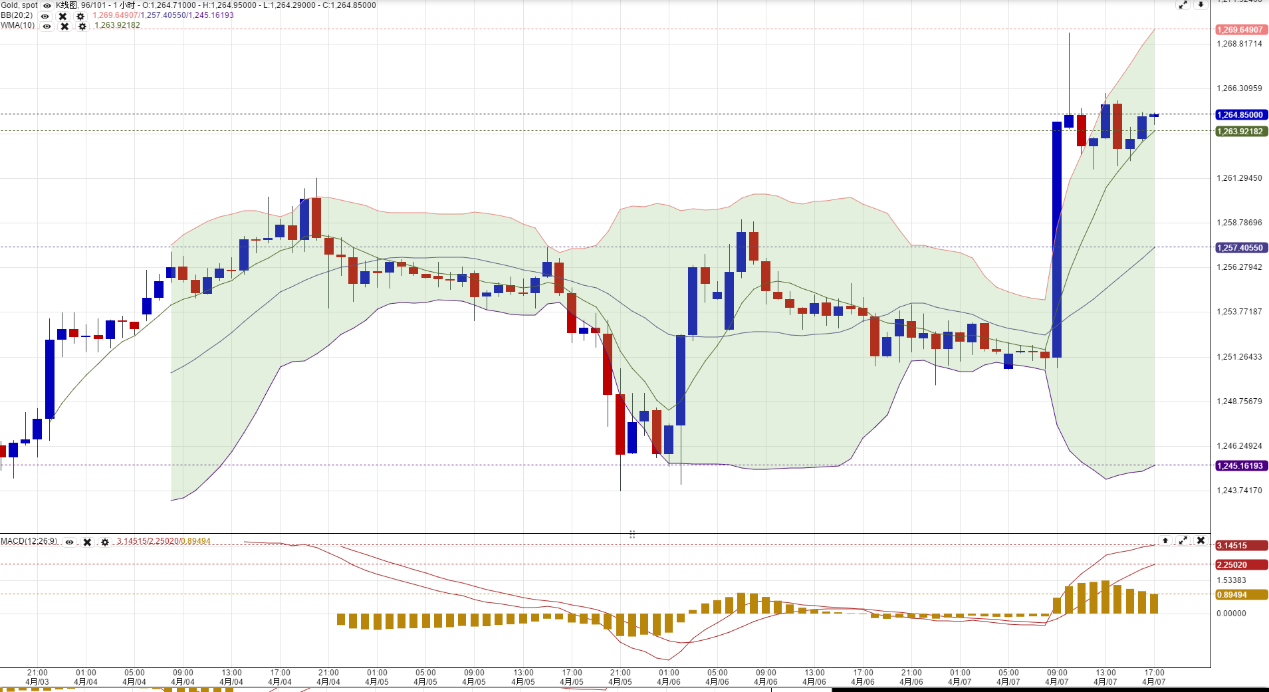Image resolution: width=1269 pixels, height=692 pixels.
Task: Click MACD axis tick 0.00000
Action: point(1231,613)
